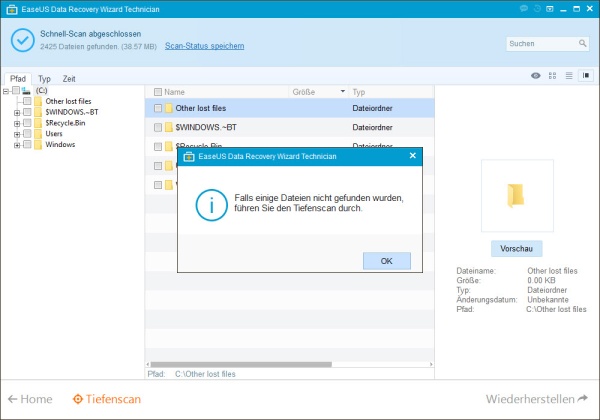Screen dimensions: 600x420
Task: Click scrollbar left arrow in file list
Action: tap(148, 365)
